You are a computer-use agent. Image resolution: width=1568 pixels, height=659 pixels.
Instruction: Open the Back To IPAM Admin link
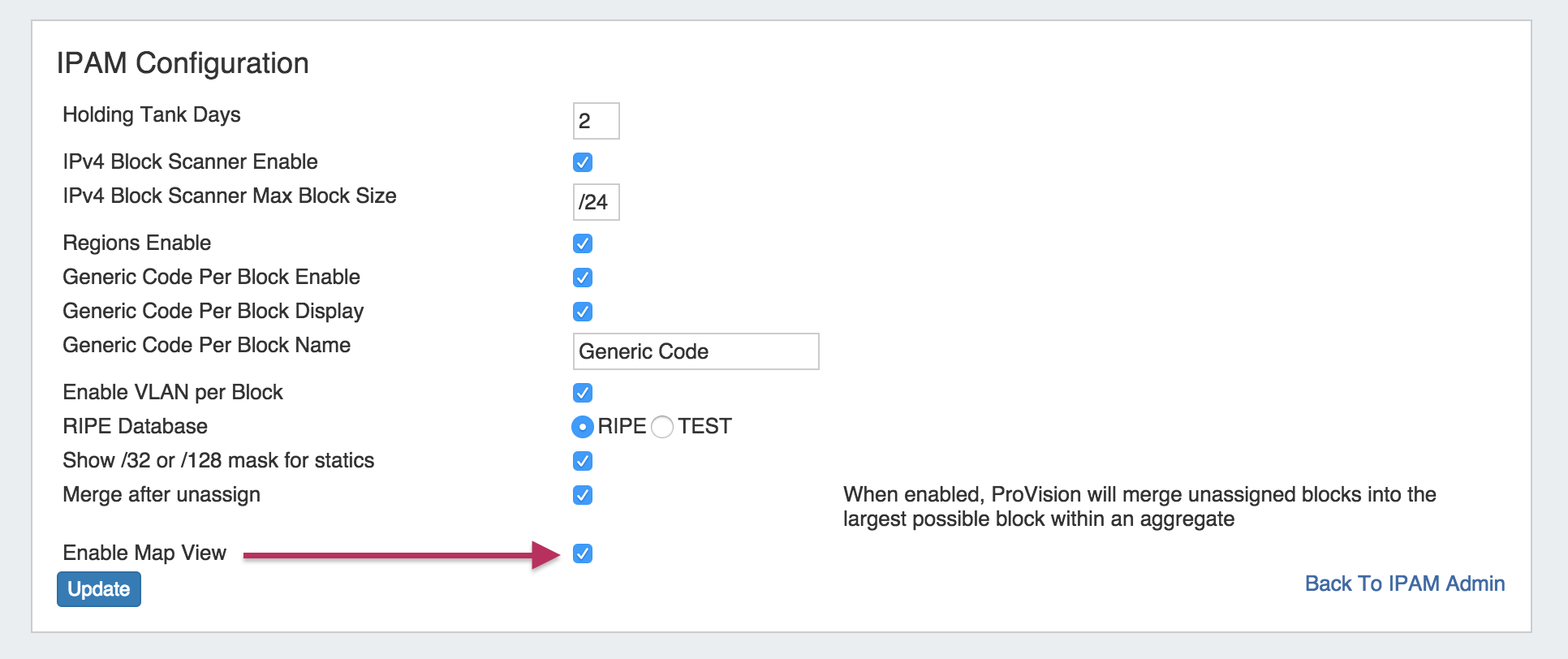pos(1404,584)
